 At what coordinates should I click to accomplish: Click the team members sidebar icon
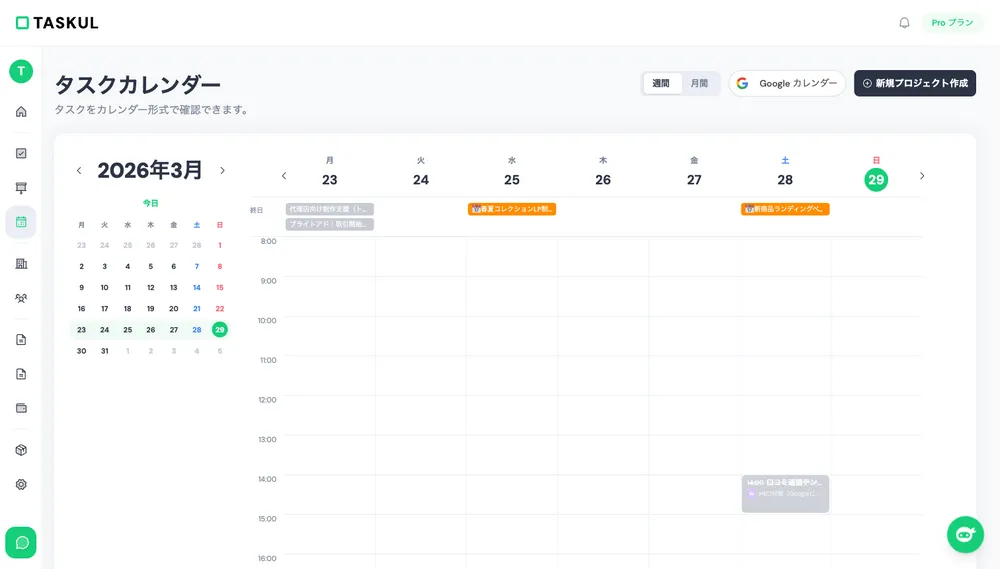pyautogui.click(x=21, y=298)
